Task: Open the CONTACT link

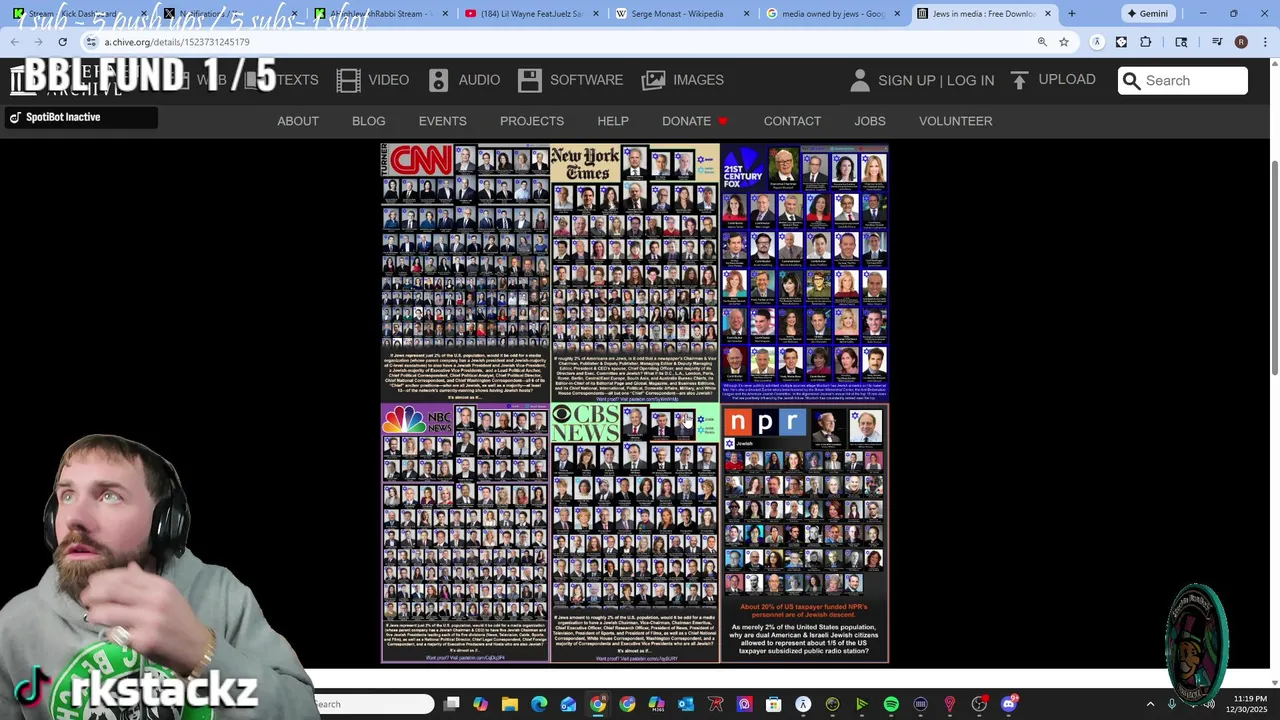Action: 792,121
